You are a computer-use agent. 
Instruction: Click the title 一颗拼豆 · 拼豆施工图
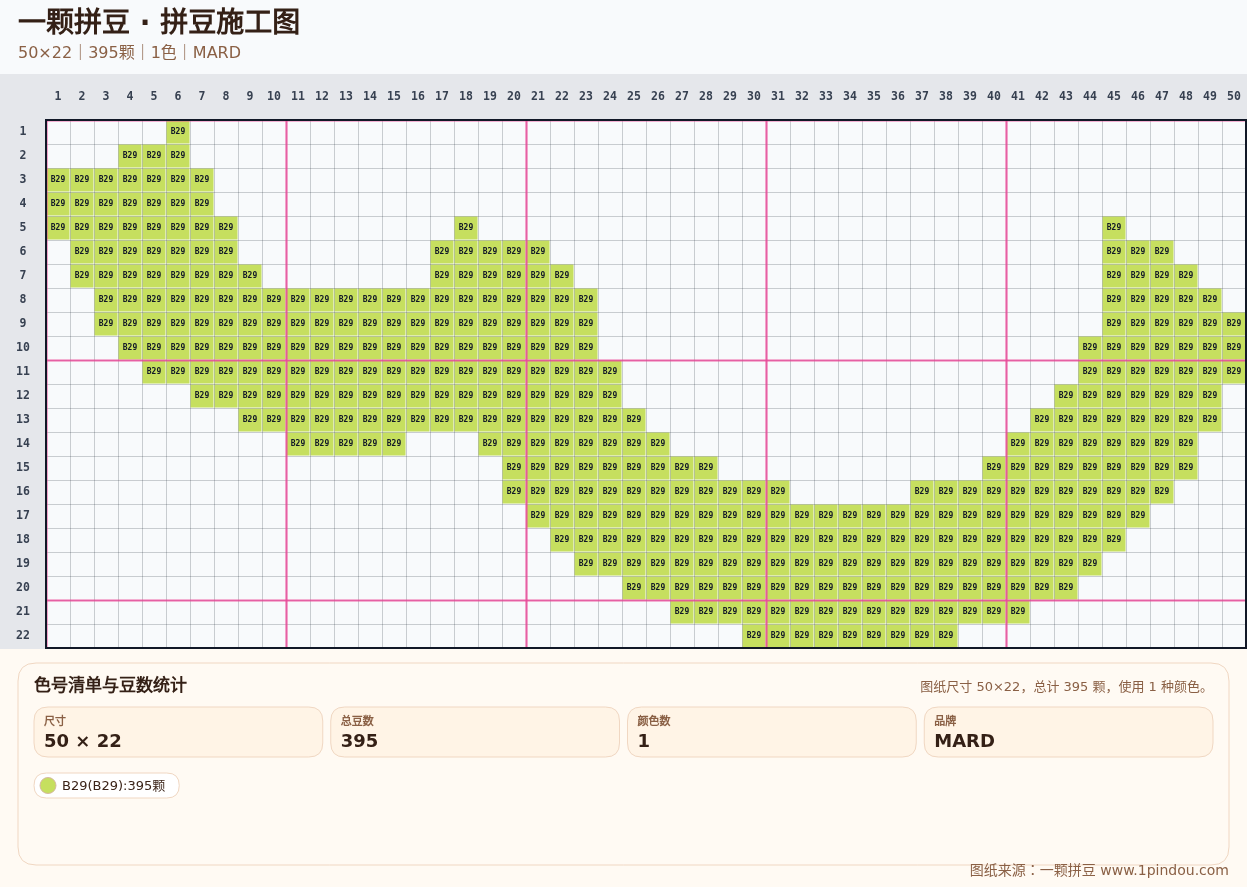tap(159, 22)
